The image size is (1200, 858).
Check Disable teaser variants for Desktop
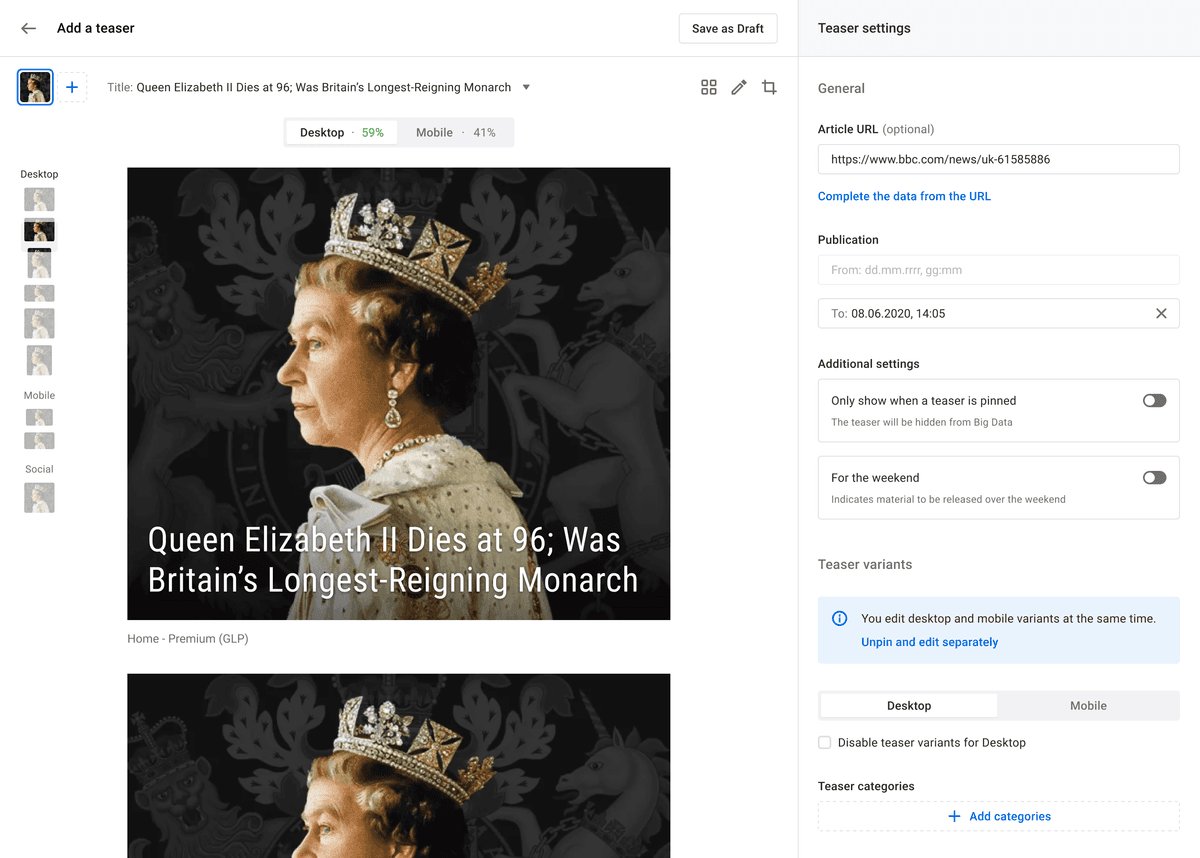pos(825,742)
